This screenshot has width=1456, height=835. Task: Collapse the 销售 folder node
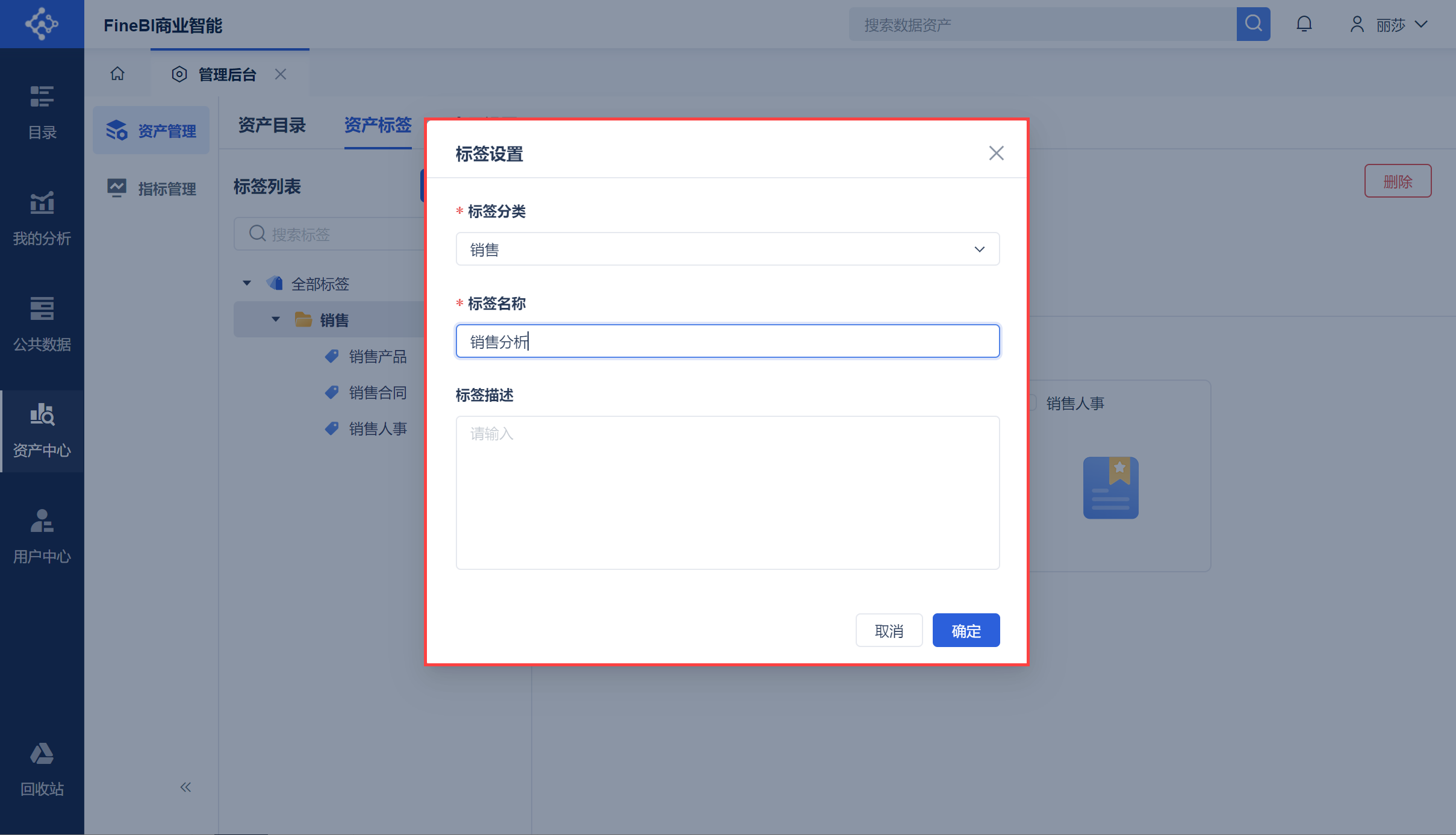pos(276,319)
